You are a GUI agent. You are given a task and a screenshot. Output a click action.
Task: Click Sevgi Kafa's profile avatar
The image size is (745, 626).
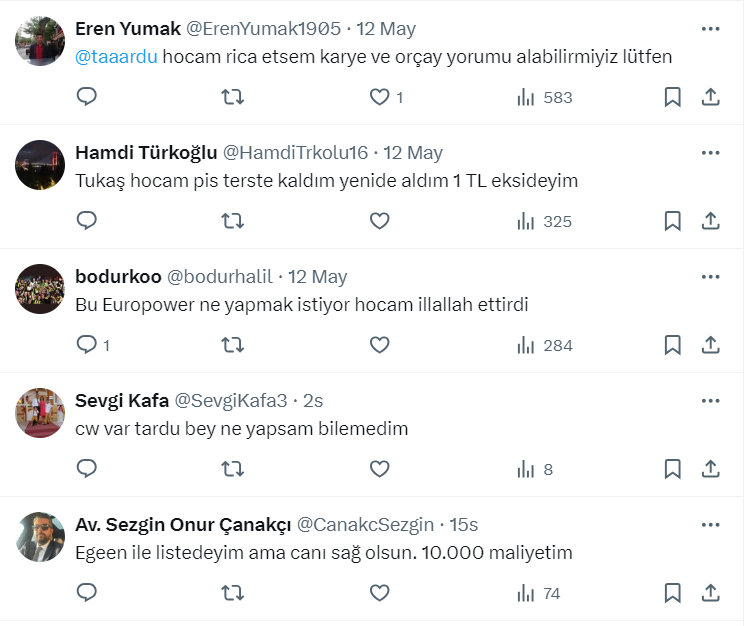pos(41,413)
